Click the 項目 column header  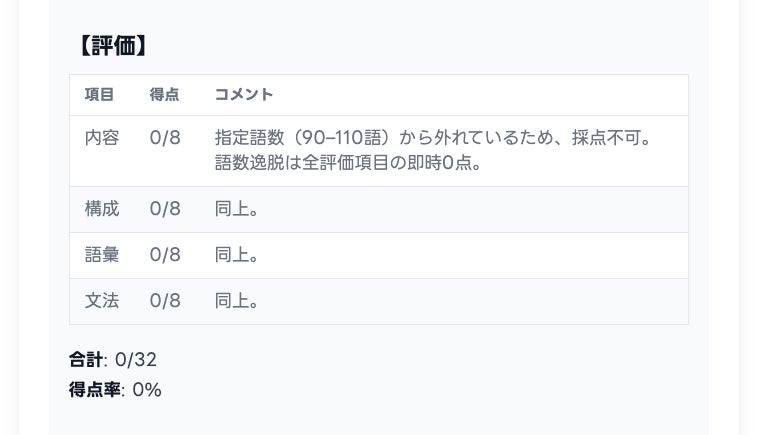coord(99,95)
